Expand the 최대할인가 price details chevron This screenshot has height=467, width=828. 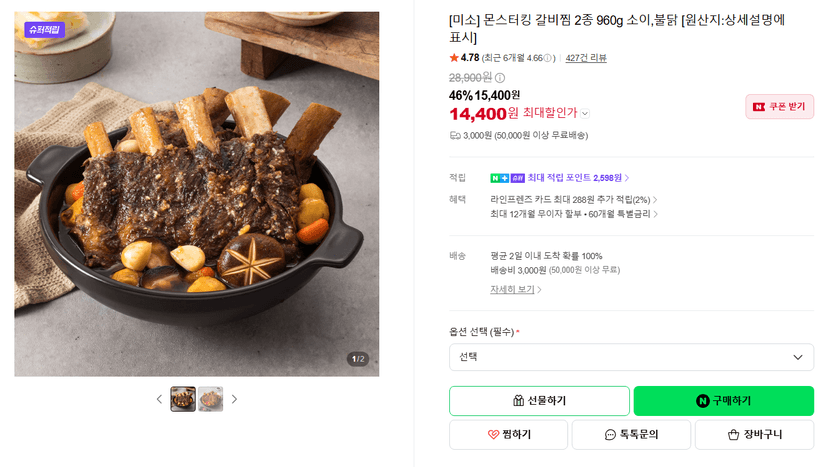pyautogui.click(x=585, y=114)
